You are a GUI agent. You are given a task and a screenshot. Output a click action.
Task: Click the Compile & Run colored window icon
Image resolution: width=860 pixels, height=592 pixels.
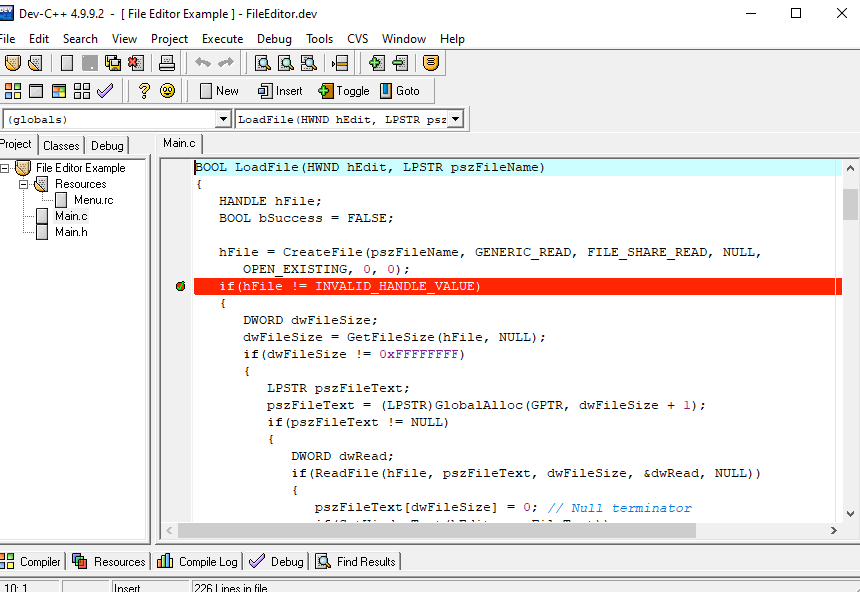59,91
